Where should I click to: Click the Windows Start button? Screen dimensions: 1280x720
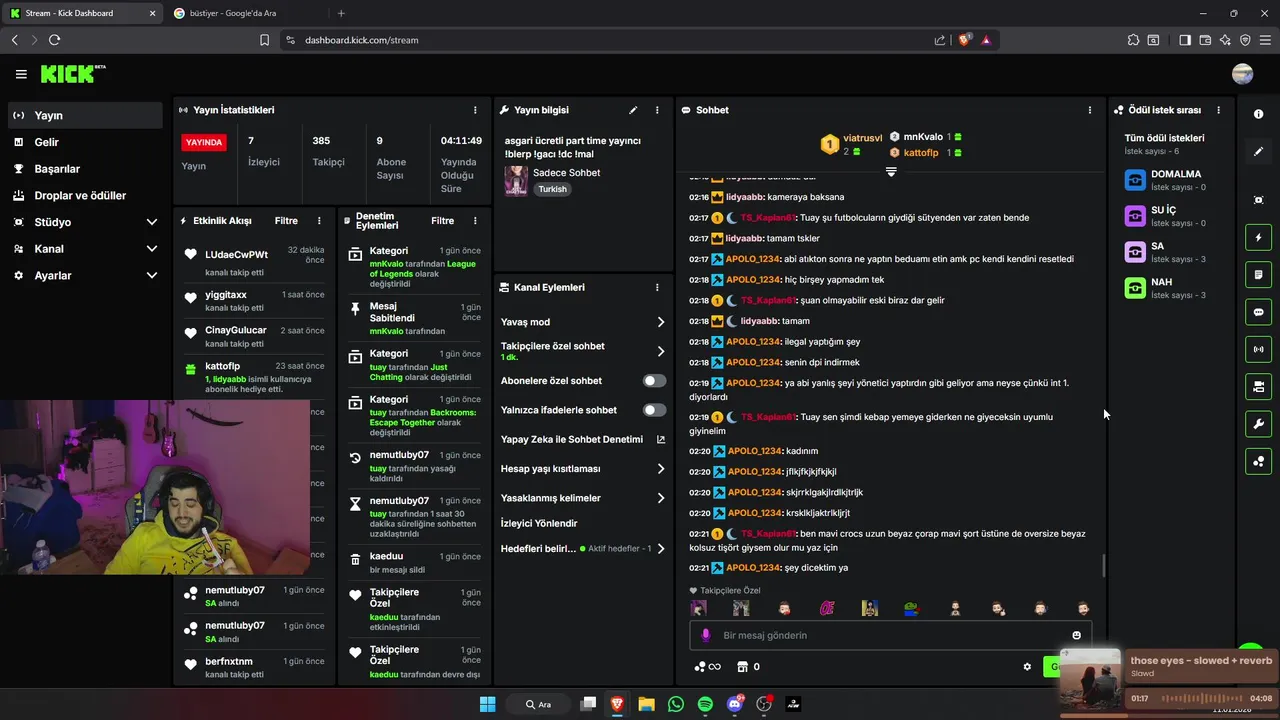(x=487, y=704)
